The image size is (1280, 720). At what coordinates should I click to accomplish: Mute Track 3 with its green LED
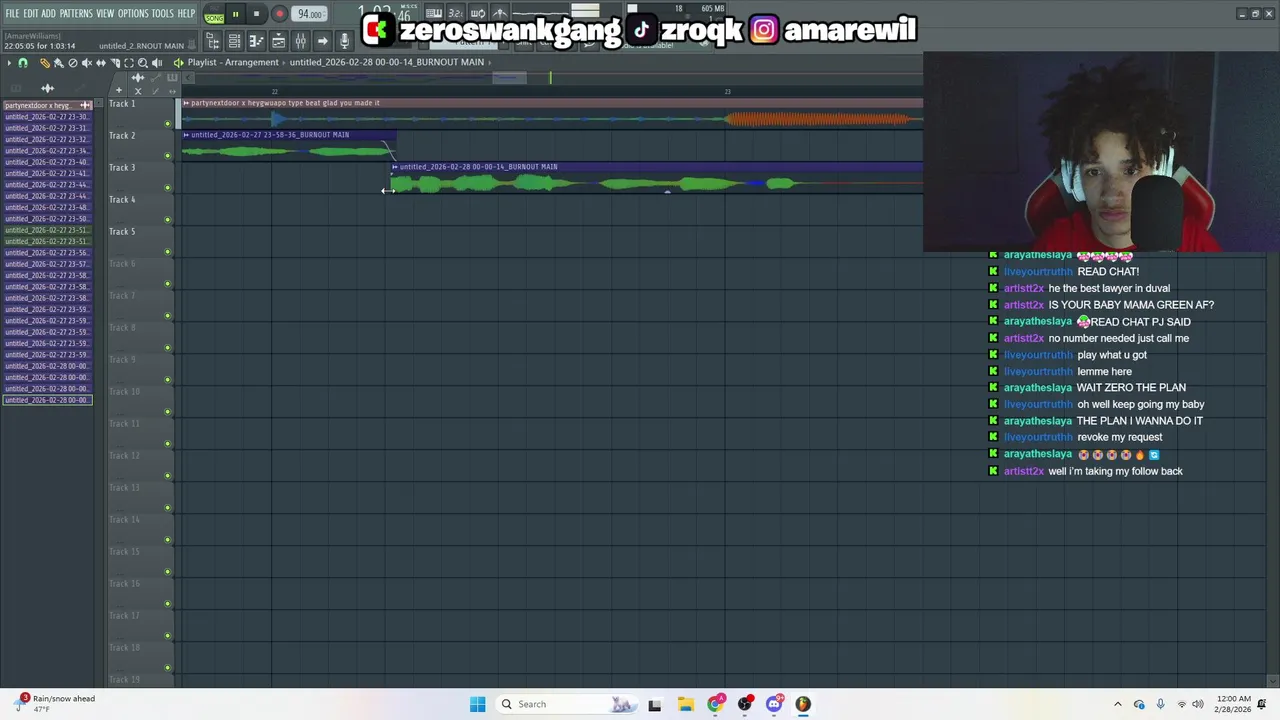tap(168, 188)
